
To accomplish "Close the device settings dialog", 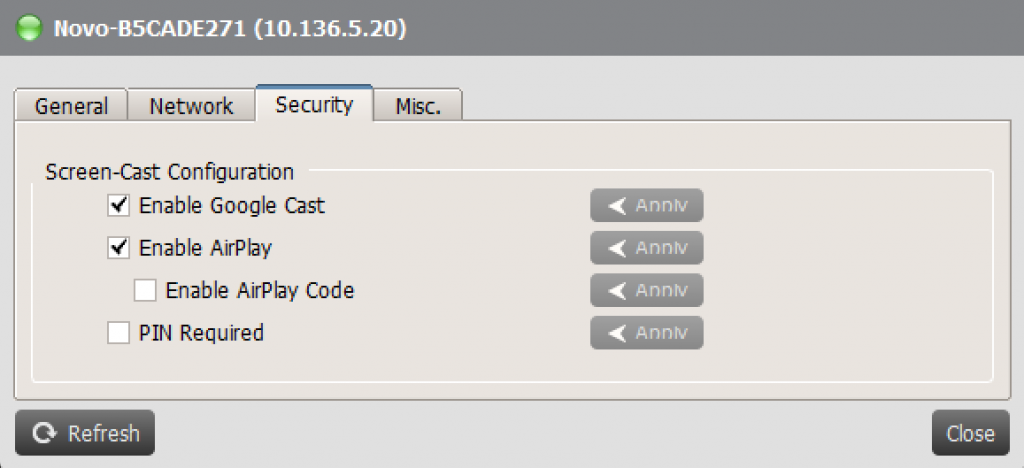I will click(x=970, y=433).
